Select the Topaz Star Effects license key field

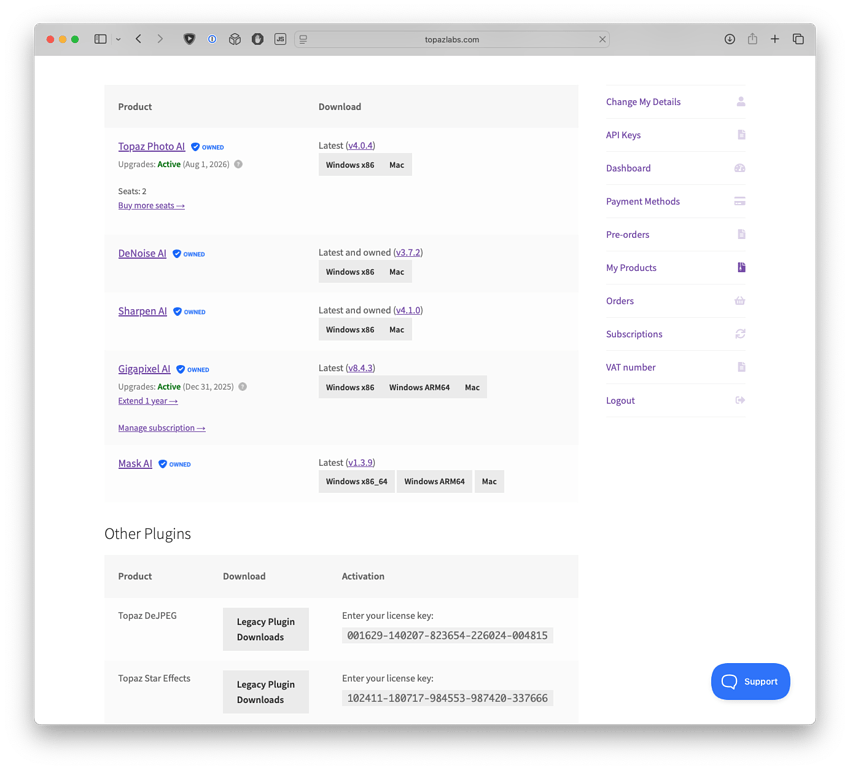[447, 698]
